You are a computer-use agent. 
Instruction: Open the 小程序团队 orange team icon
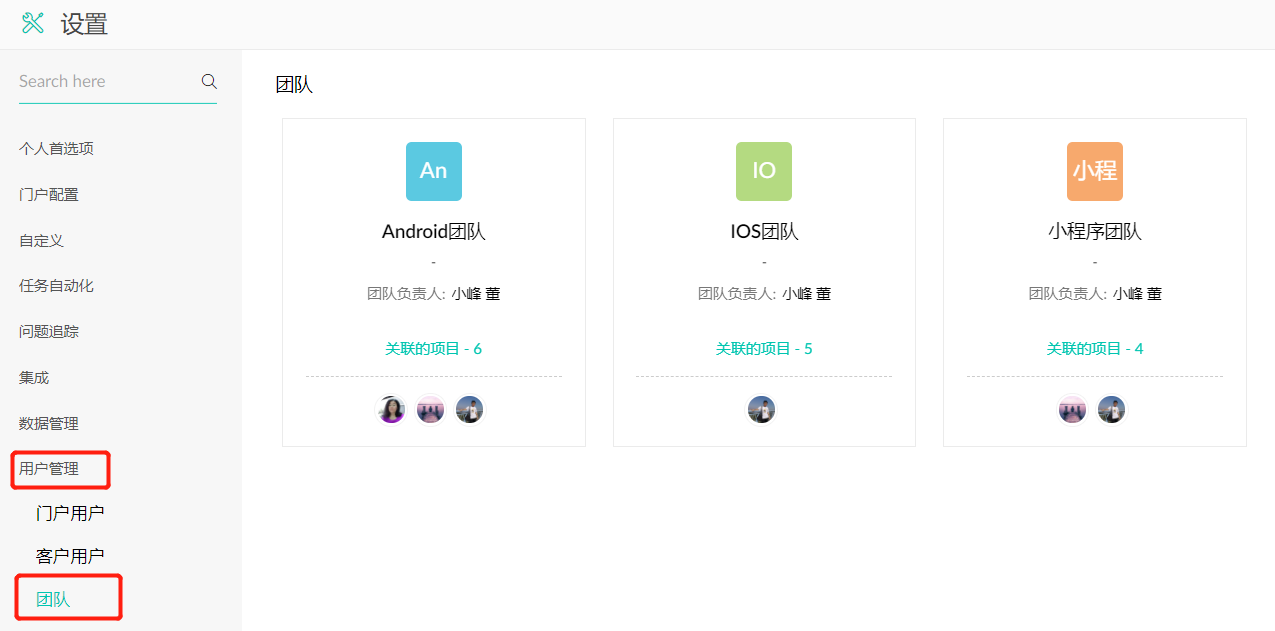[1094, 171]
